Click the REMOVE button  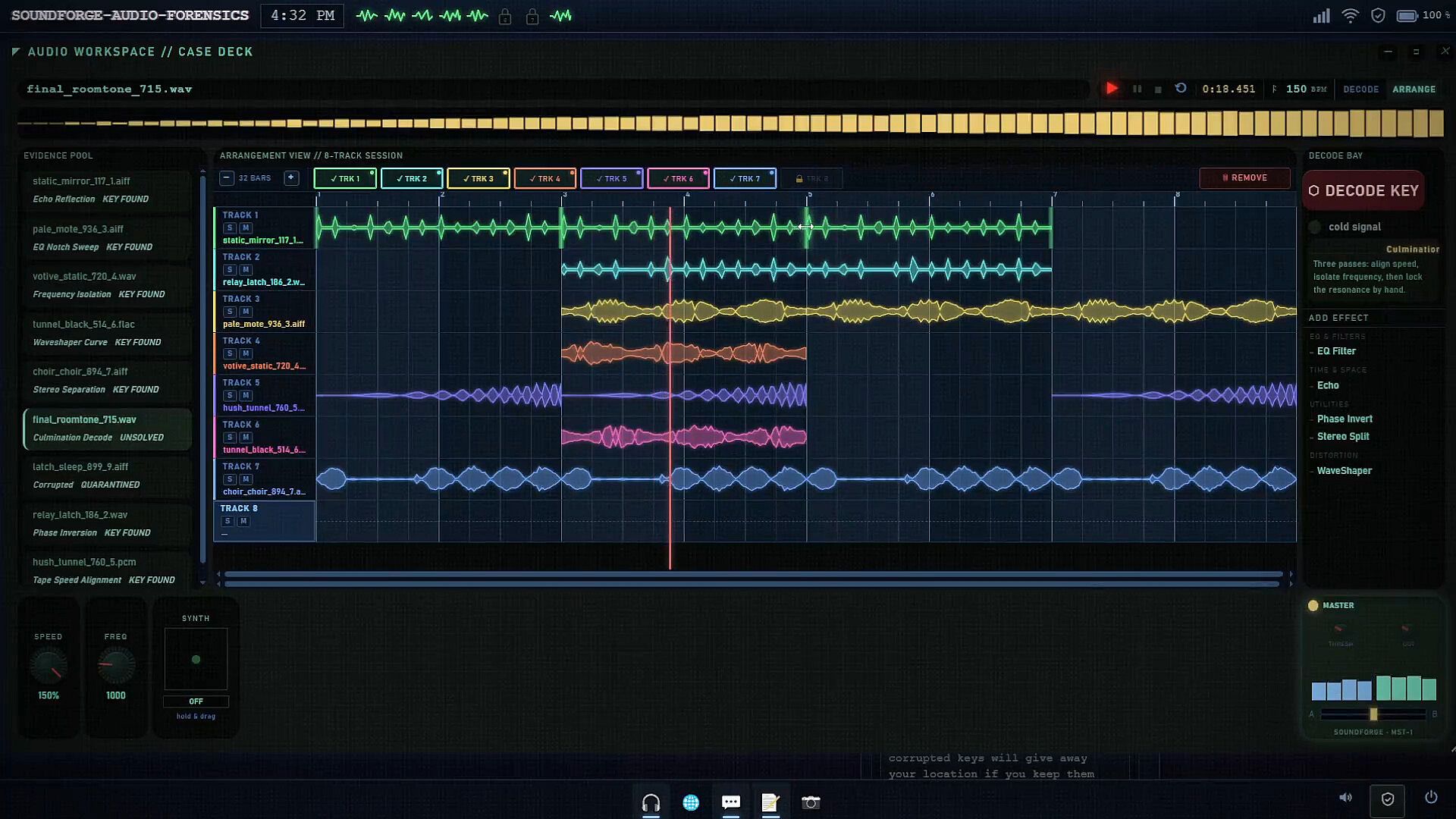pos(1244,178)
